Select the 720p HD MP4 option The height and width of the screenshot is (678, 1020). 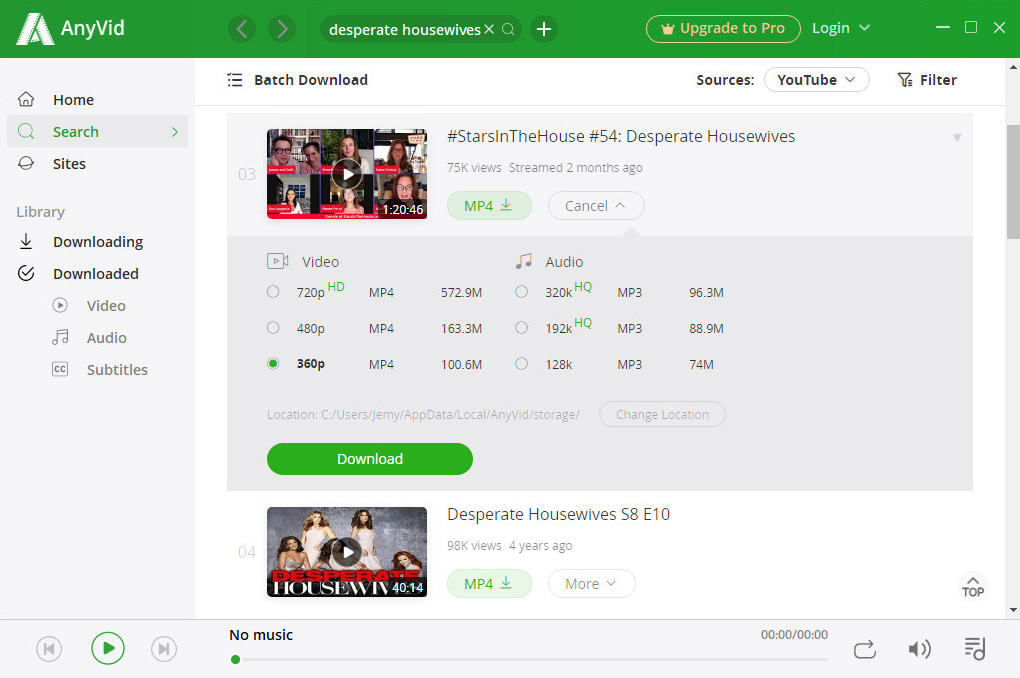pos(273,292)
